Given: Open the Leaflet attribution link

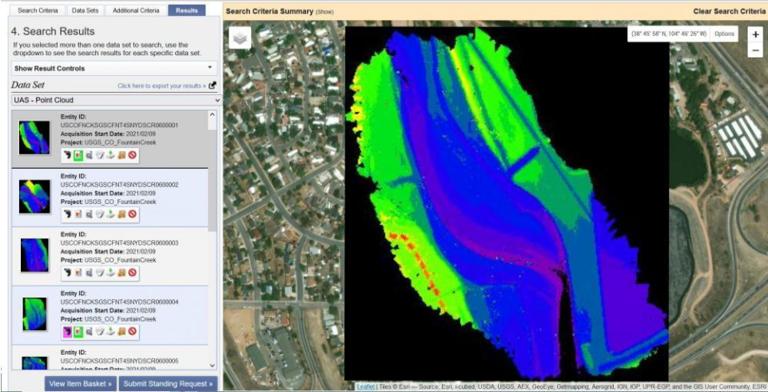Looking at the screenshot, I should tap(365, 387).
